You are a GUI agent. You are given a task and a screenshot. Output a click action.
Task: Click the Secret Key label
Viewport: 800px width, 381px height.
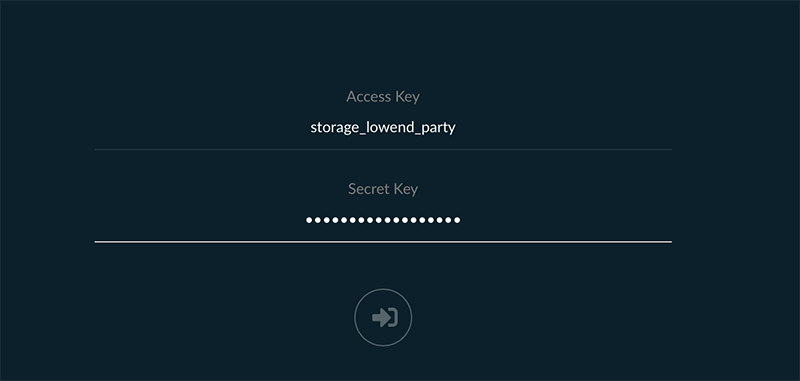tap(383, 189)
